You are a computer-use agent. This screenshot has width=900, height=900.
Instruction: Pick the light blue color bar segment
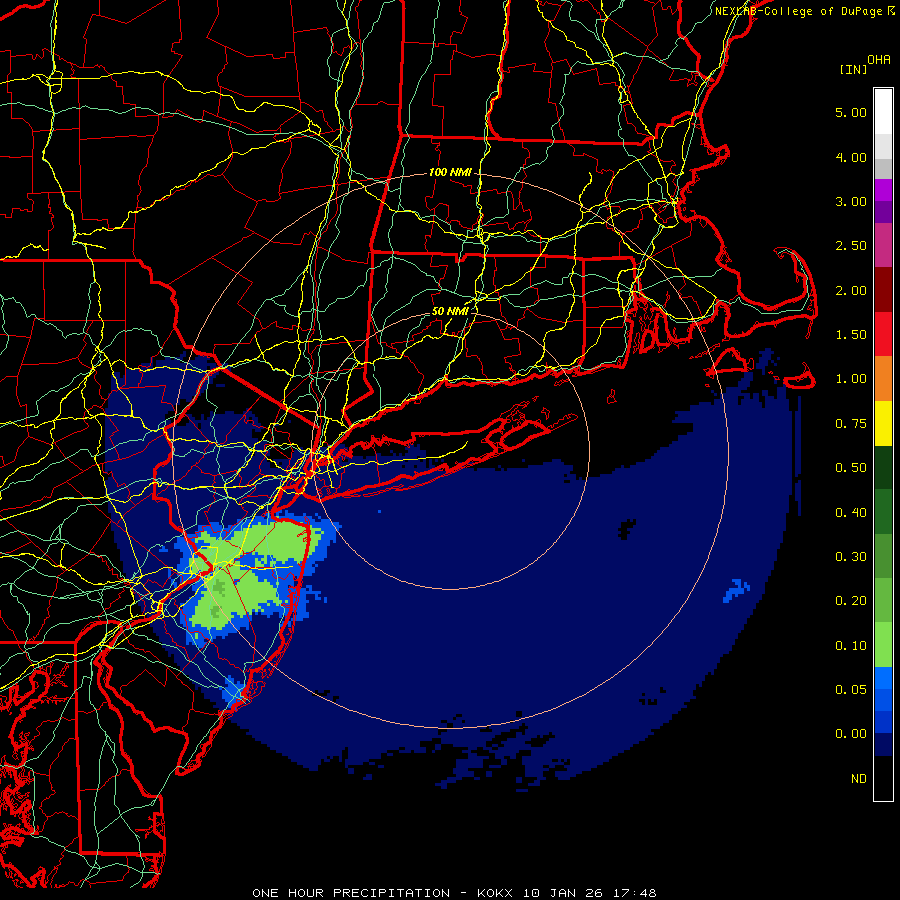[883, 678]
